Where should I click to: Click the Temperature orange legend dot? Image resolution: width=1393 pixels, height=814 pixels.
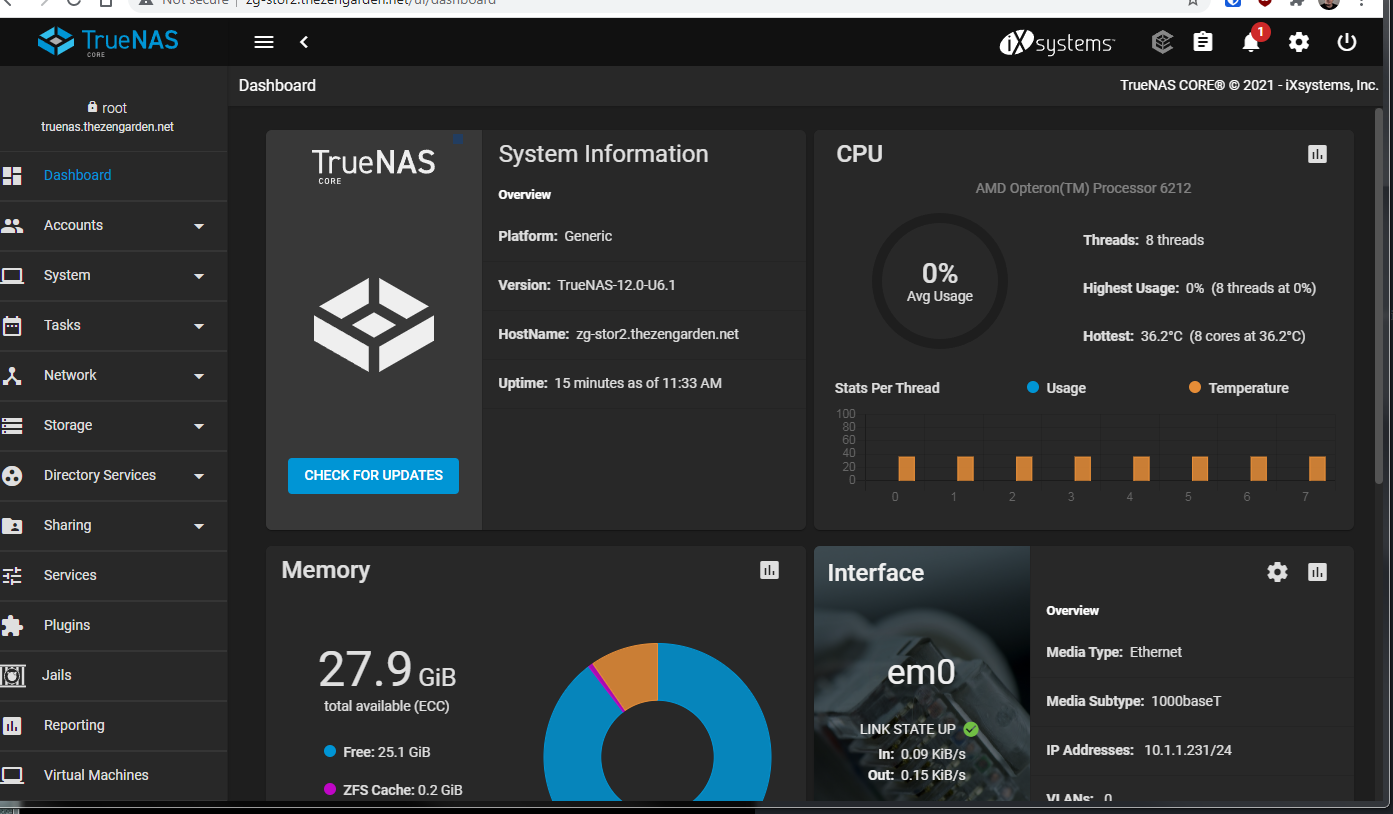click(1195, 387)
